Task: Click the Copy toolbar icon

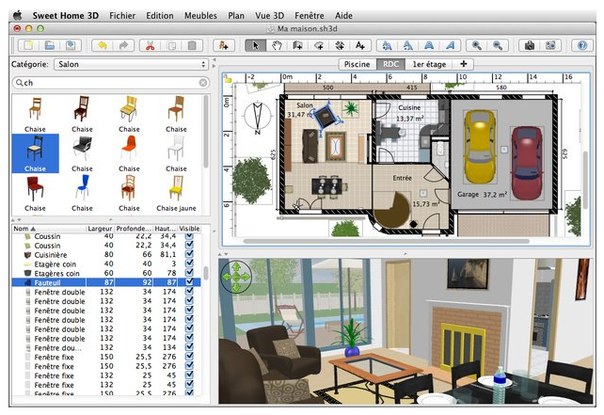Action: coord(171,45)
